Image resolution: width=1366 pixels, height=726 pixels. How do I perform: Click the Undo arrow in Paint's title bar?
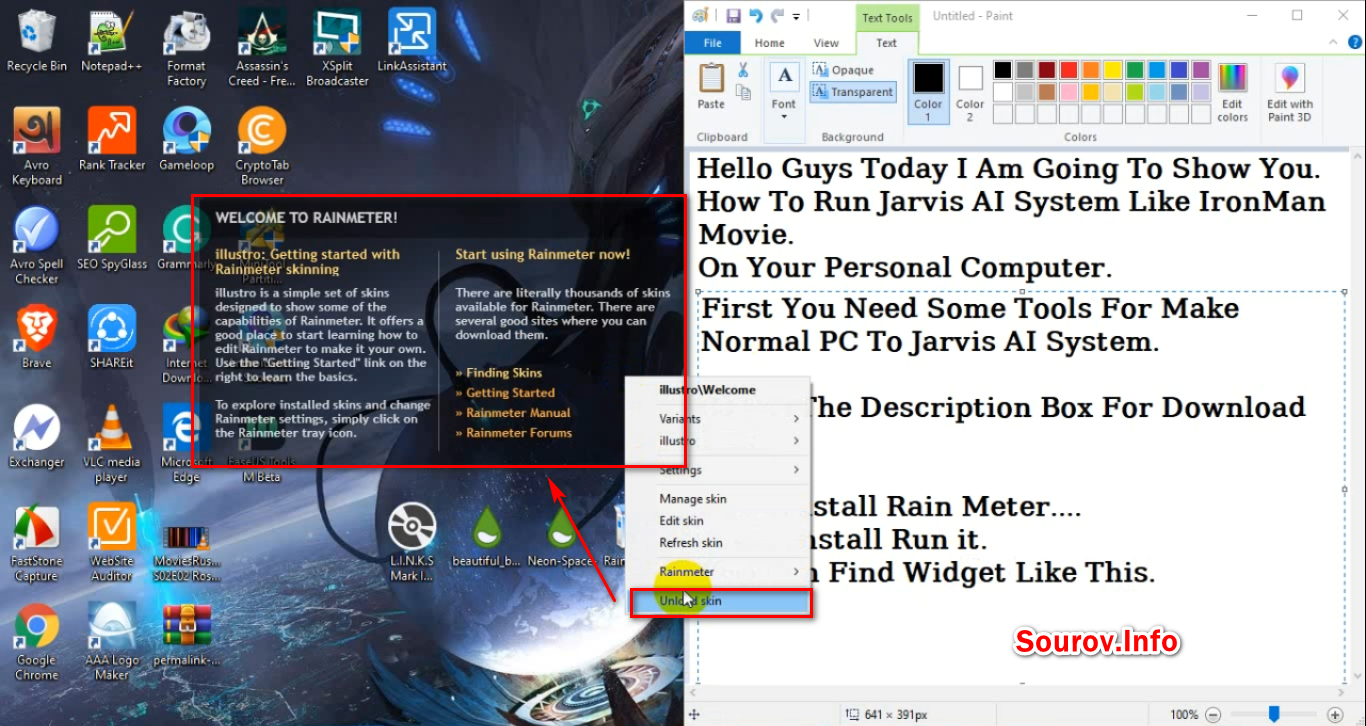coord(756,15)
